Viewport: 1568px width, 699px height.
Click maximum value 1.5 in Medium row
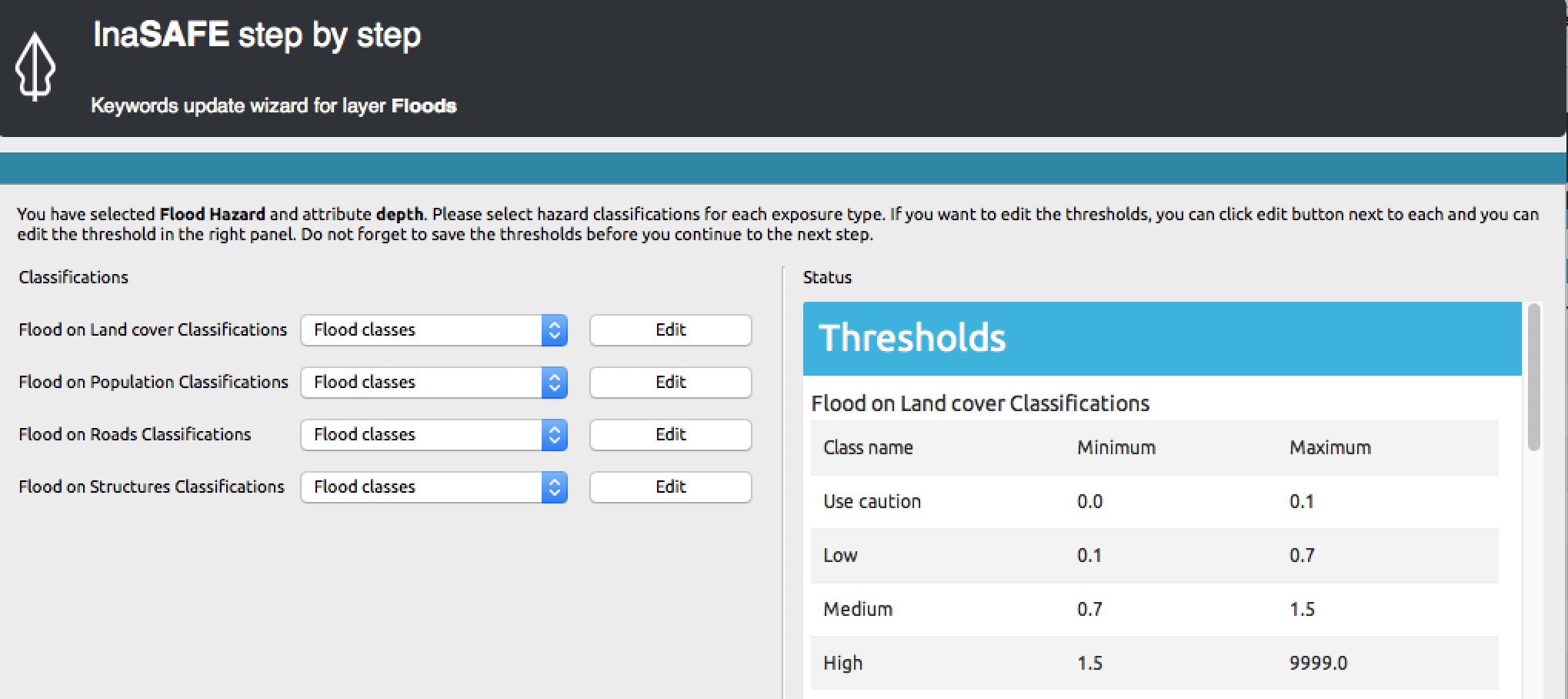tap(1302, 609)
